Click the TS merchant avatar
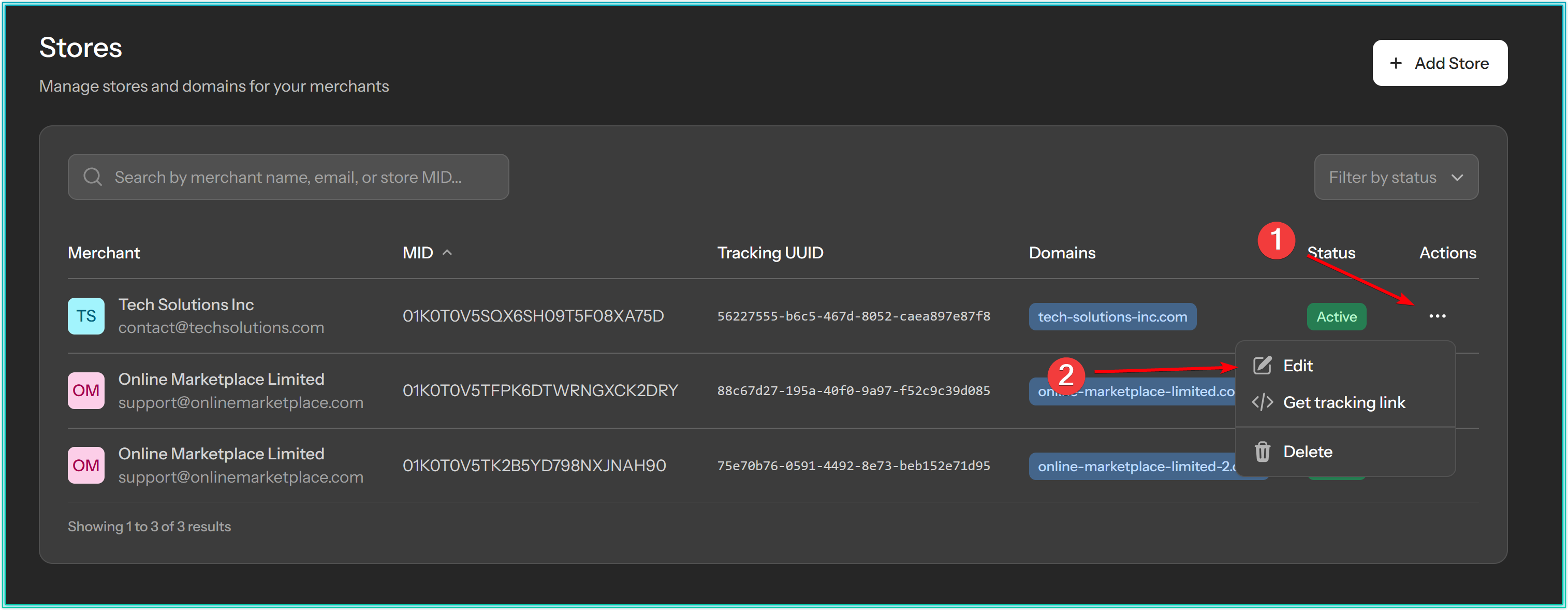 86,316
